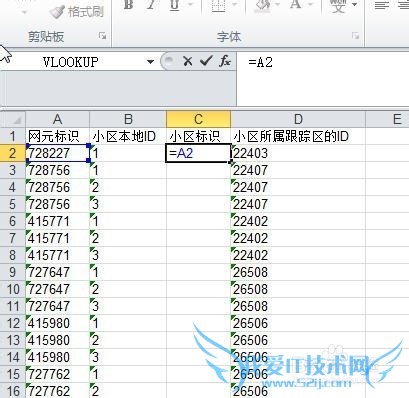Select row 1 header
Viewport: 409px width, 398px height.
tap(13, 136)
